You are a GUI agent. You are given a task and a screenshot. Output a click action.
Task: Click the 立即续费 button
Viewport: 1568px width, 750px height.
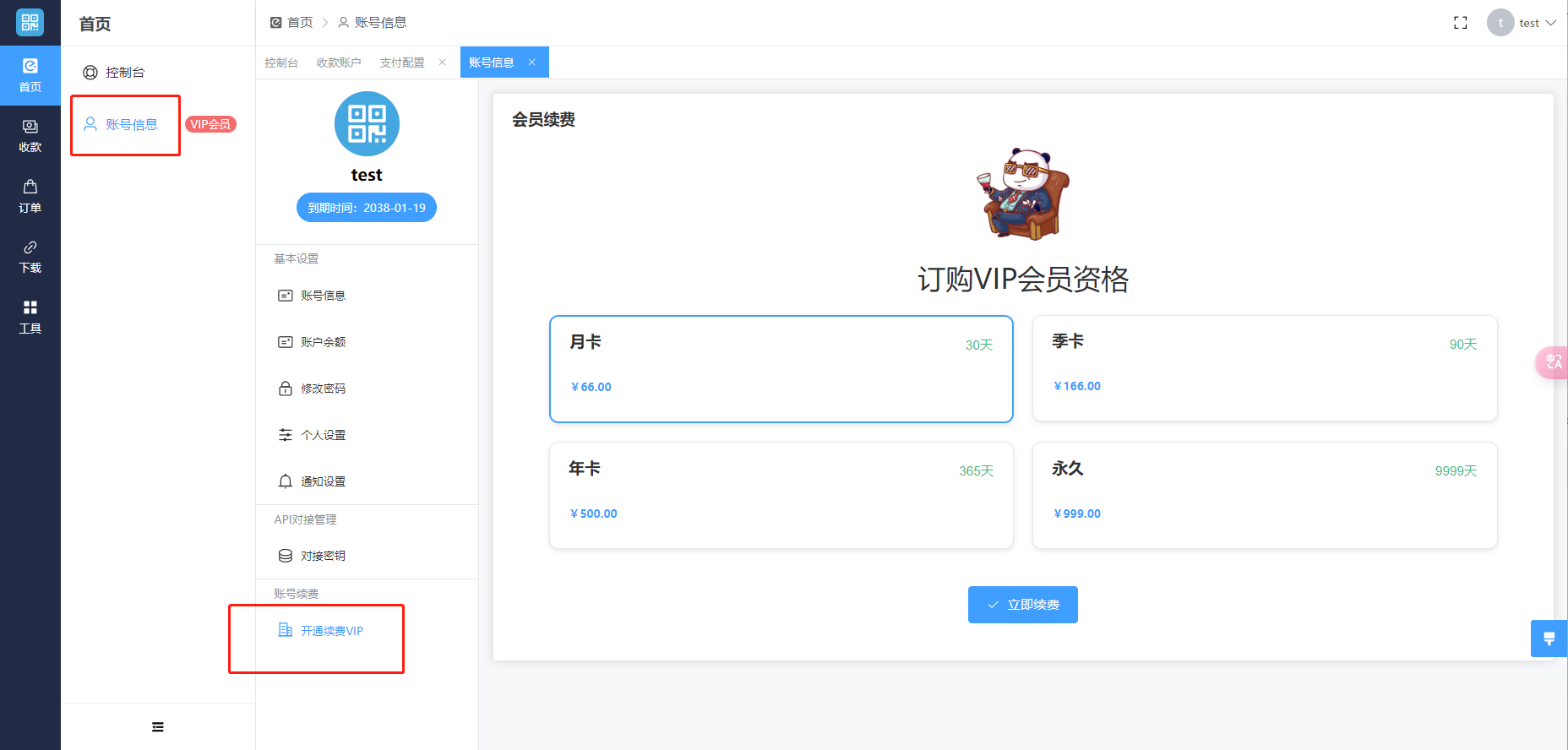click(1022, 605)
